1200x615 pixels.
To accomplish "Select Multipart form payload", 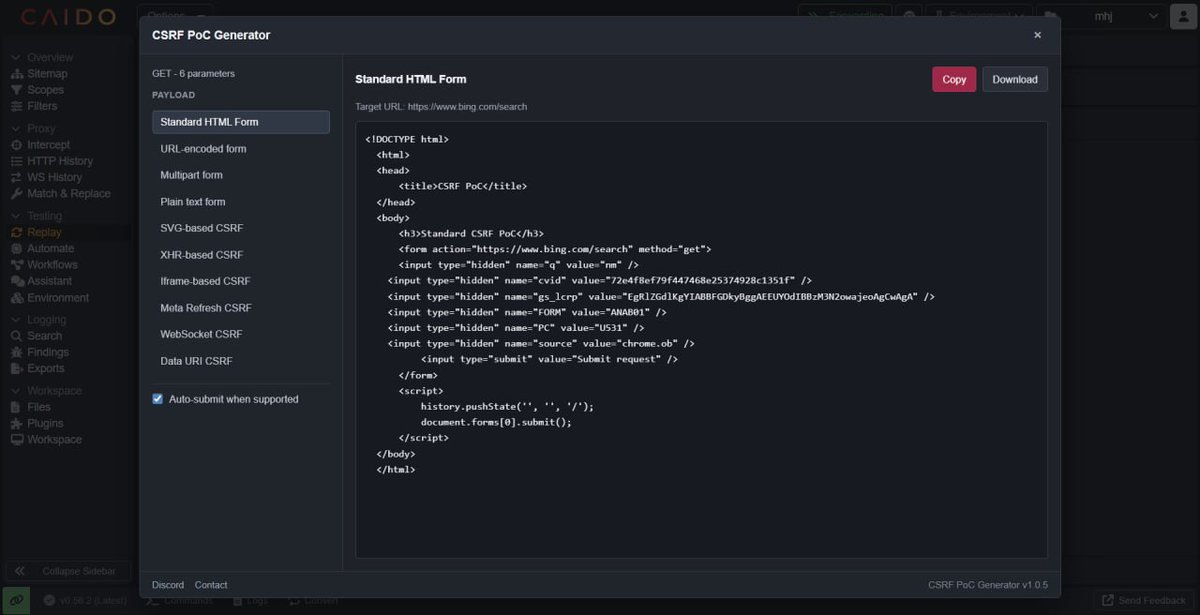I will [x=241, y=175].
